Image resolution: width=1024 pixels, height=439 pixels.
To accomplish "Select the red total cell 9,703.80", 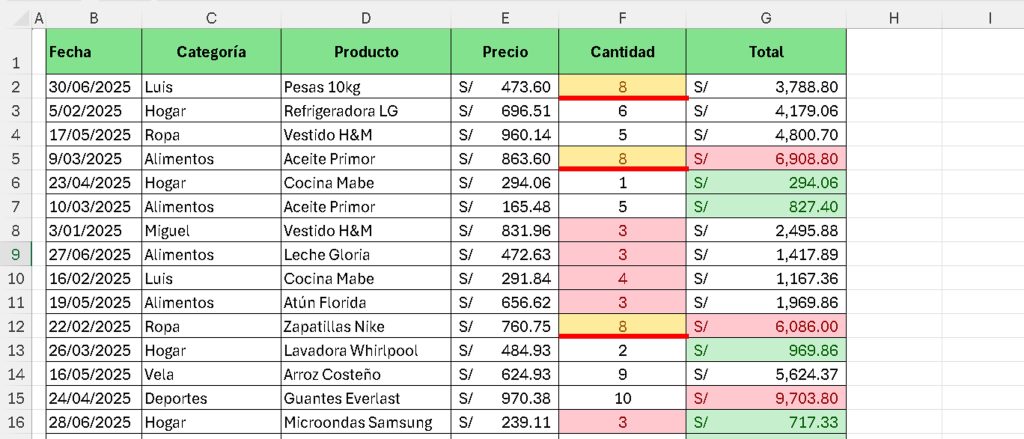I will click(766, 398).
